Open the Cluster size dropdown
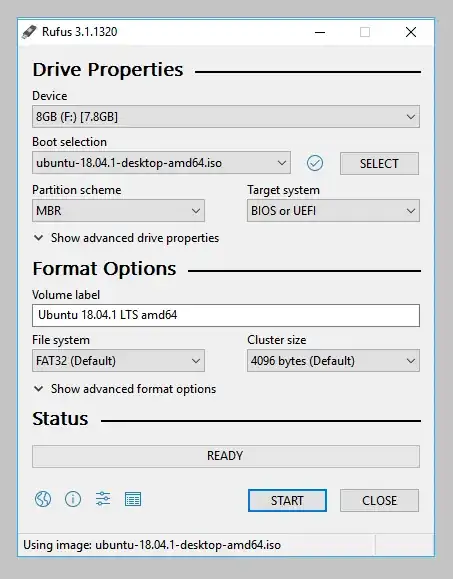 point(333,361)
